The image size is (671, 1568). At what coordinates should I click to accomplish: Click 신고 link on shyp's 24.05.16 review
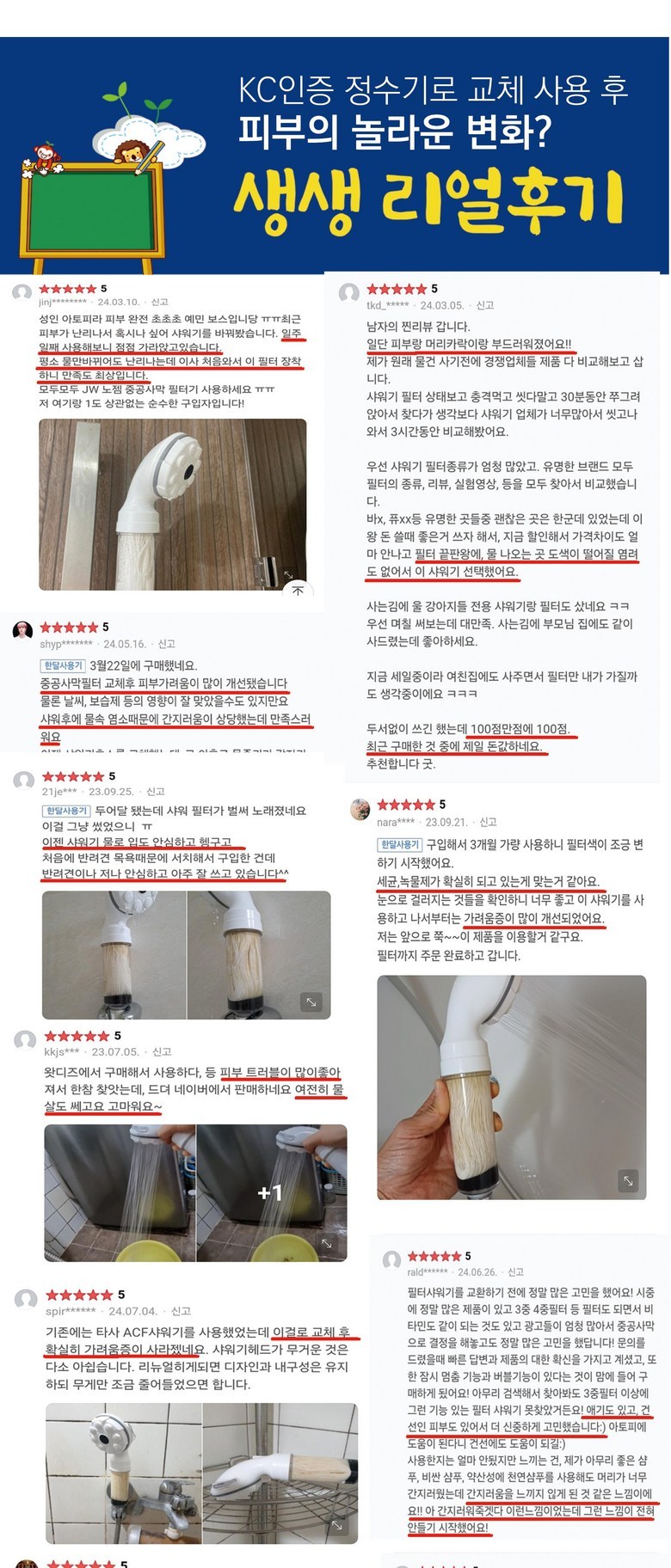pos(167,644)
